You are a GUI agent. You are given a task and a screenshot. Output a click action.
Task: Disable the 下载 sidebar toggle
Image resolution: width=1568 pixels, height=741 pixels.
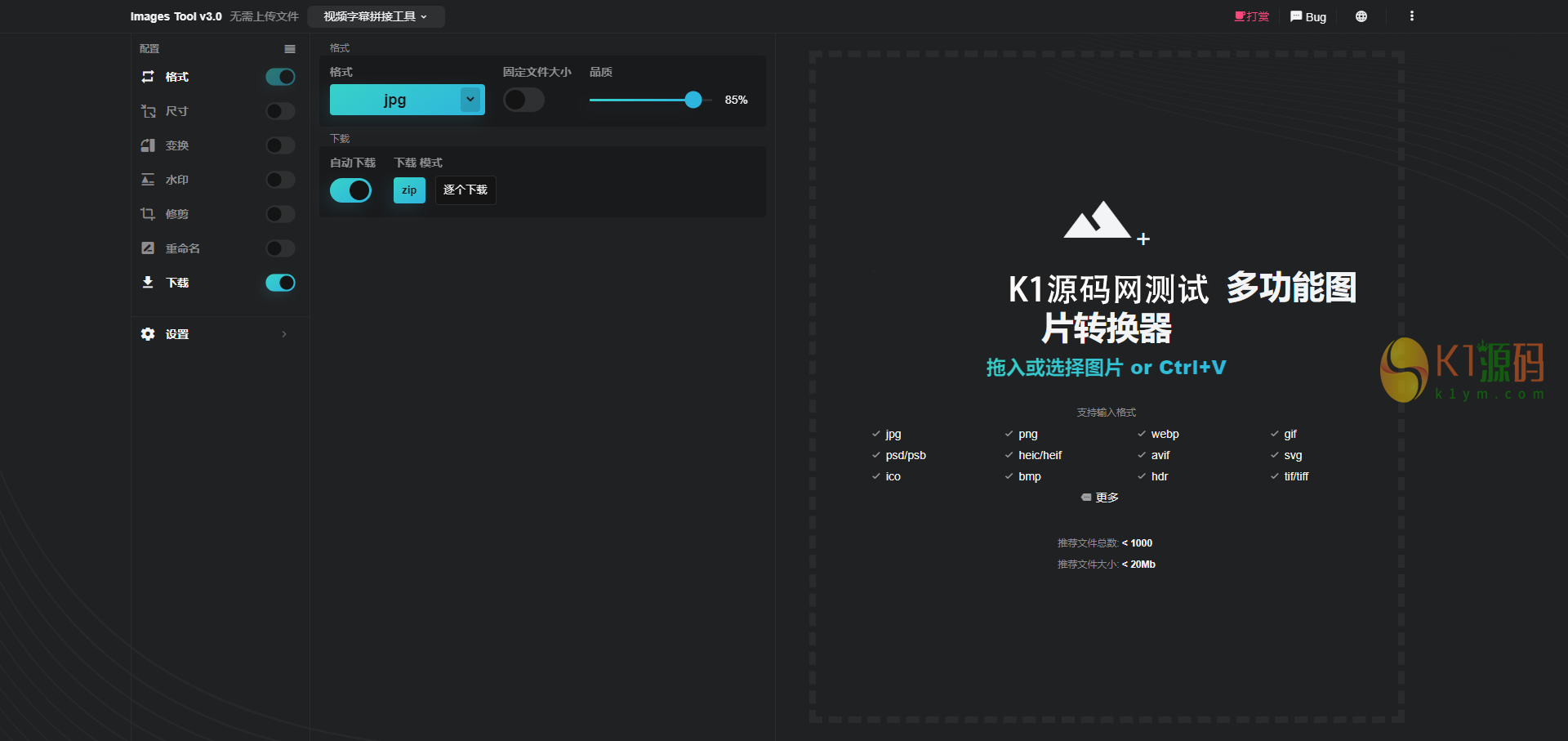(x=280, y=283)
